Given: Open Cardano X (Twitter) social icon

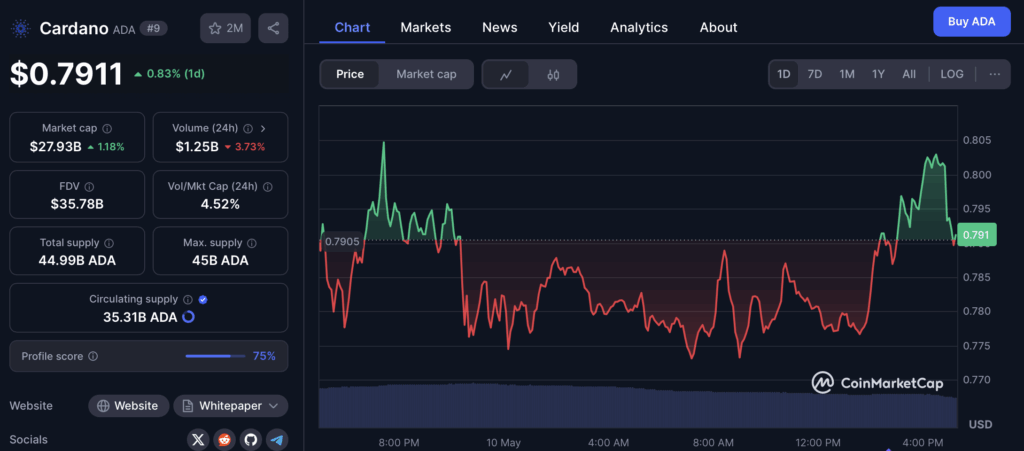Looking at the screenshot, I should (x=199, y=440).
